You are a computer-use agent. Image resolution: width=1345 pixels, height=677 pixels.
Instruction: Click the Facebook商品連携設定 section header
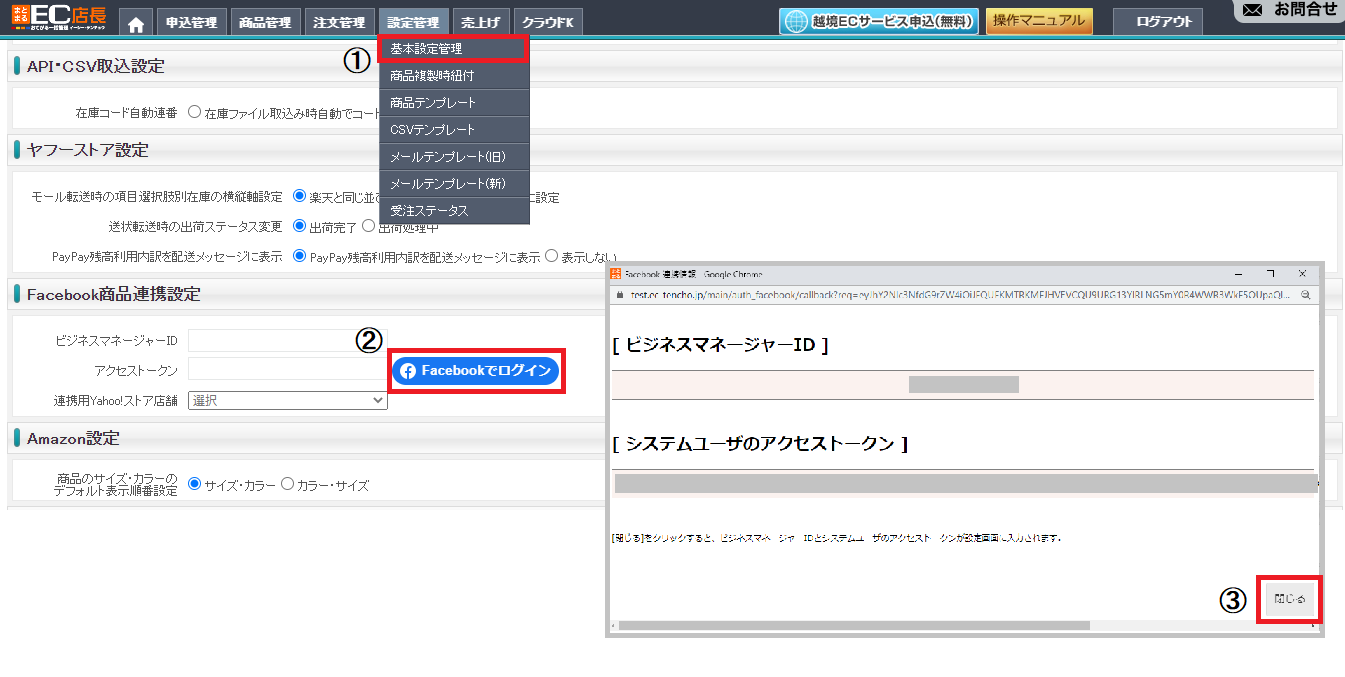coord(113,294)
